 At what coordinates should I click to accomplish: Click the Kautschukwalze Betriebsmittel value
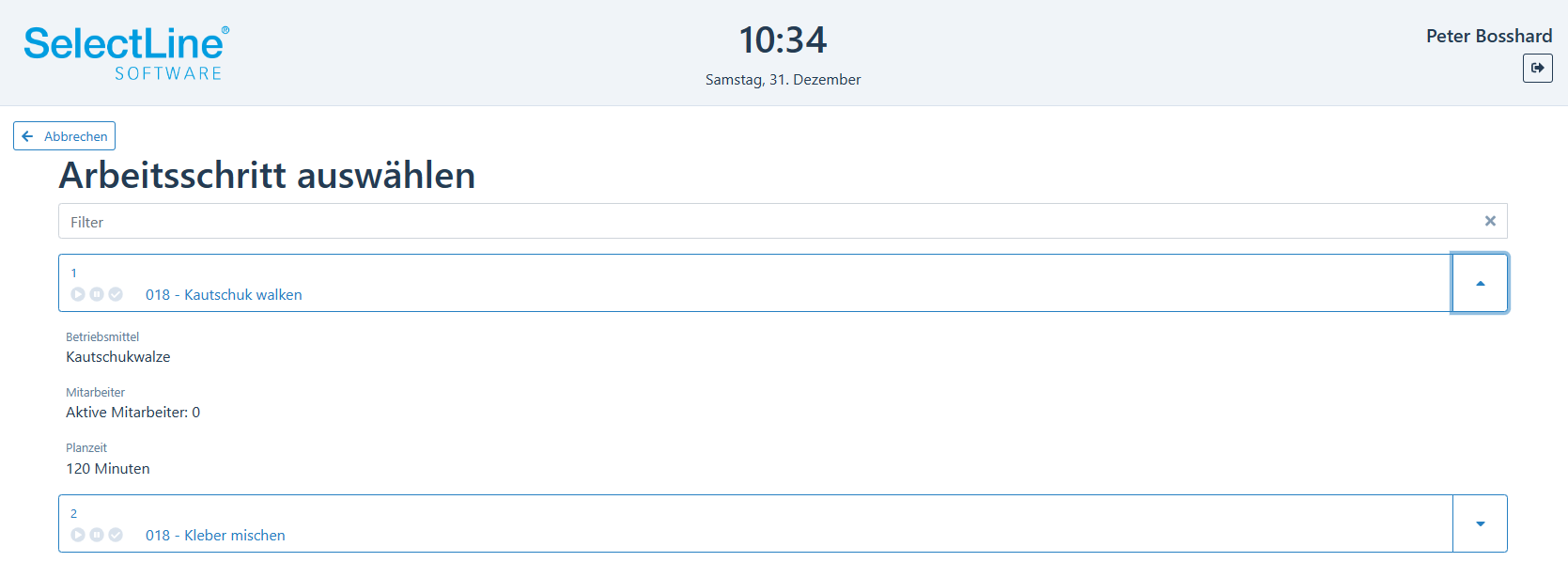click(118, 357)
